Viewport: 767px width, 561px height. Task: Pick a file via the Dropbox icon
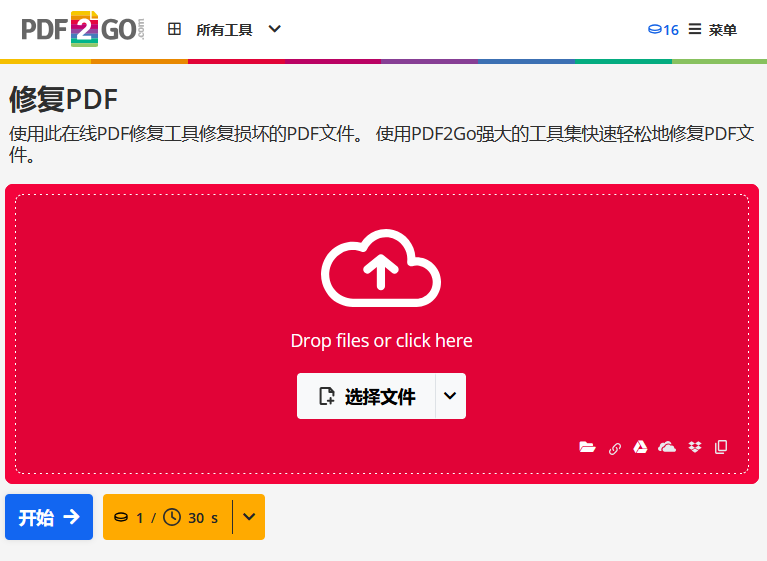pyautogui.click(x=695, y=447)
